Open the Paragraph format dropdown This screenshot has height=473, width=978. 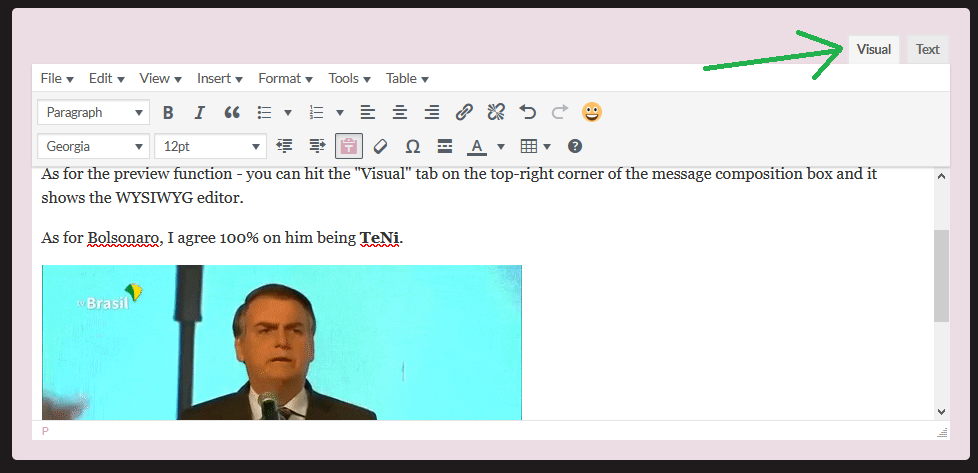click(94, 113)
